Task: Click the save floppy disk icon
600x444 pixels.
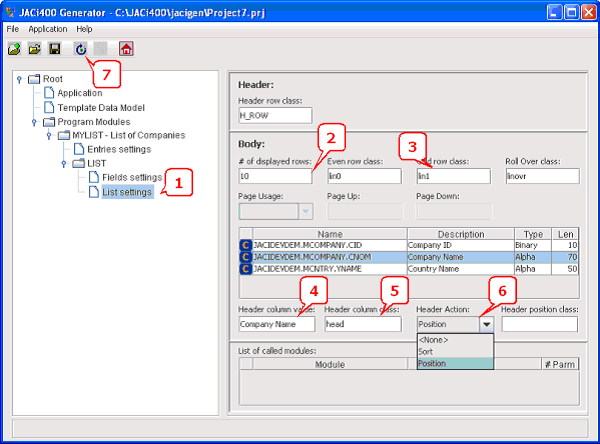Action: click(x=54, y=48)
